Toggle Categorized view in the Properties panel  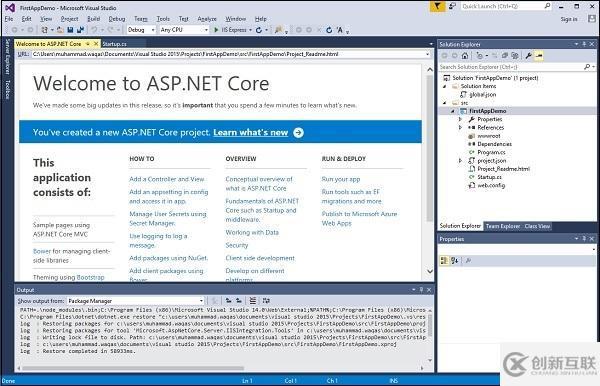click(x=444, y=261)
